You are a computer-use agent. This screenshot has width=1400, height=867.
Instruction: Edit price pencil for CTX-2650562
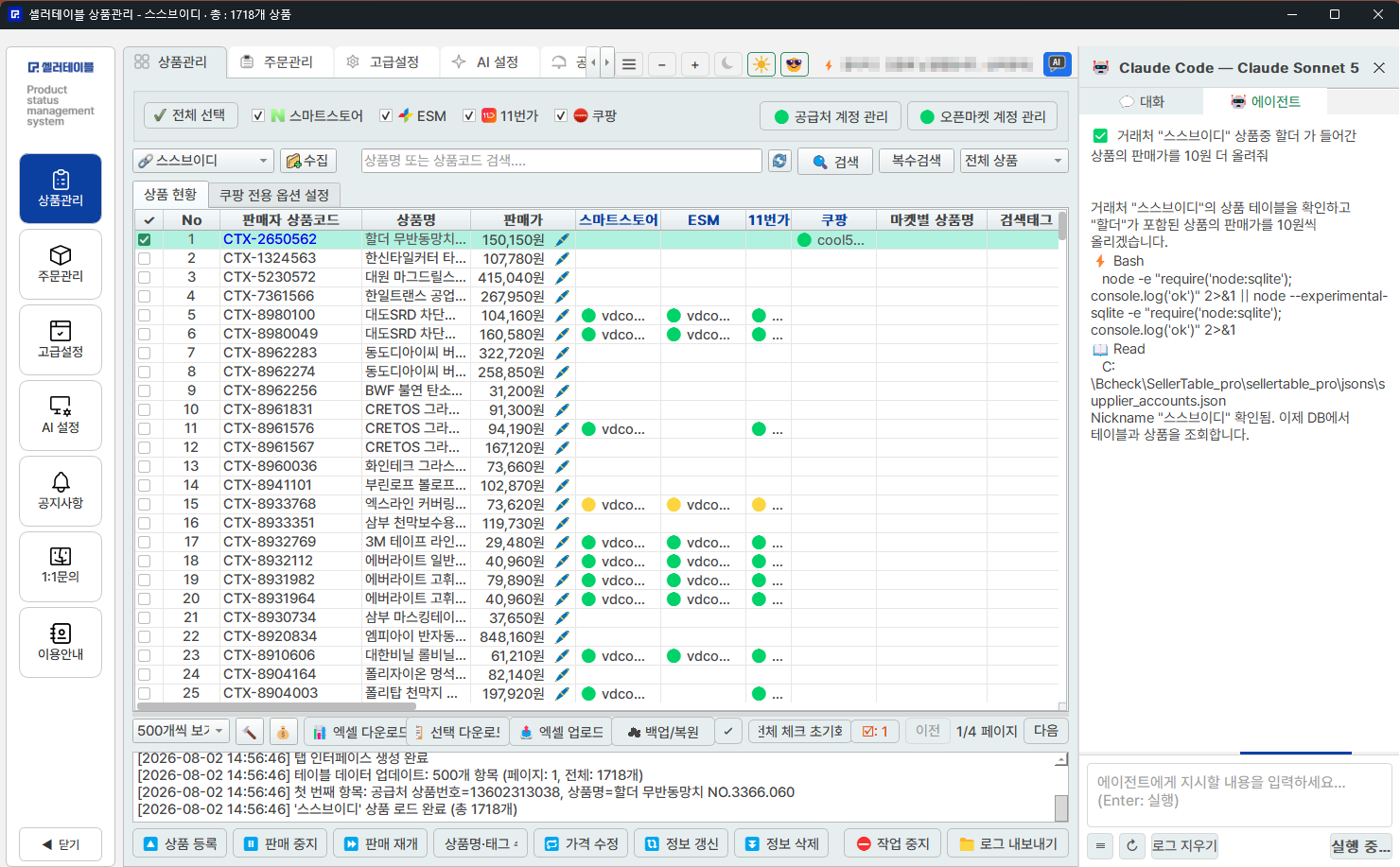pos(562,239)
